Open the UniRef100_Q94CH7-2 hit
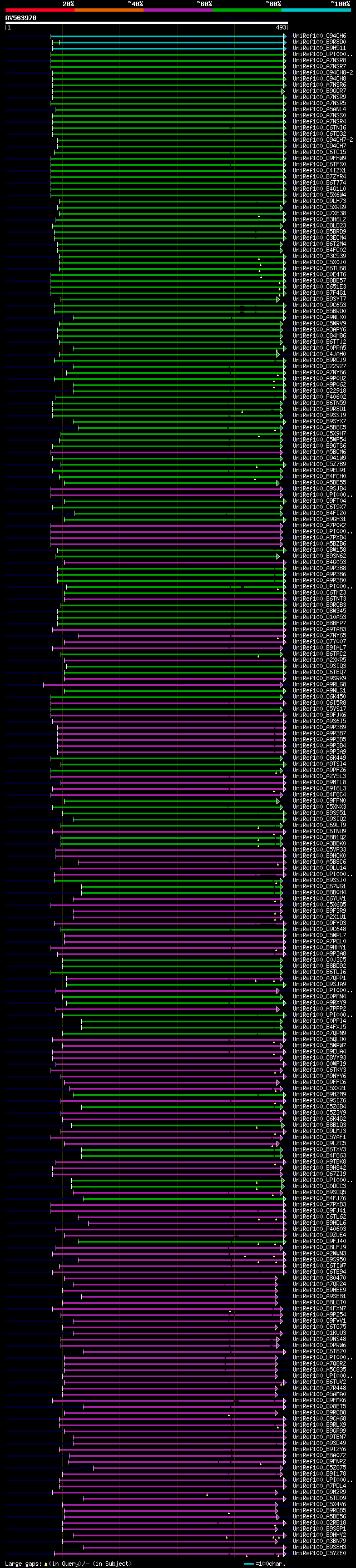This screenshot has width=356, height=1568. [x=323, y=140]
